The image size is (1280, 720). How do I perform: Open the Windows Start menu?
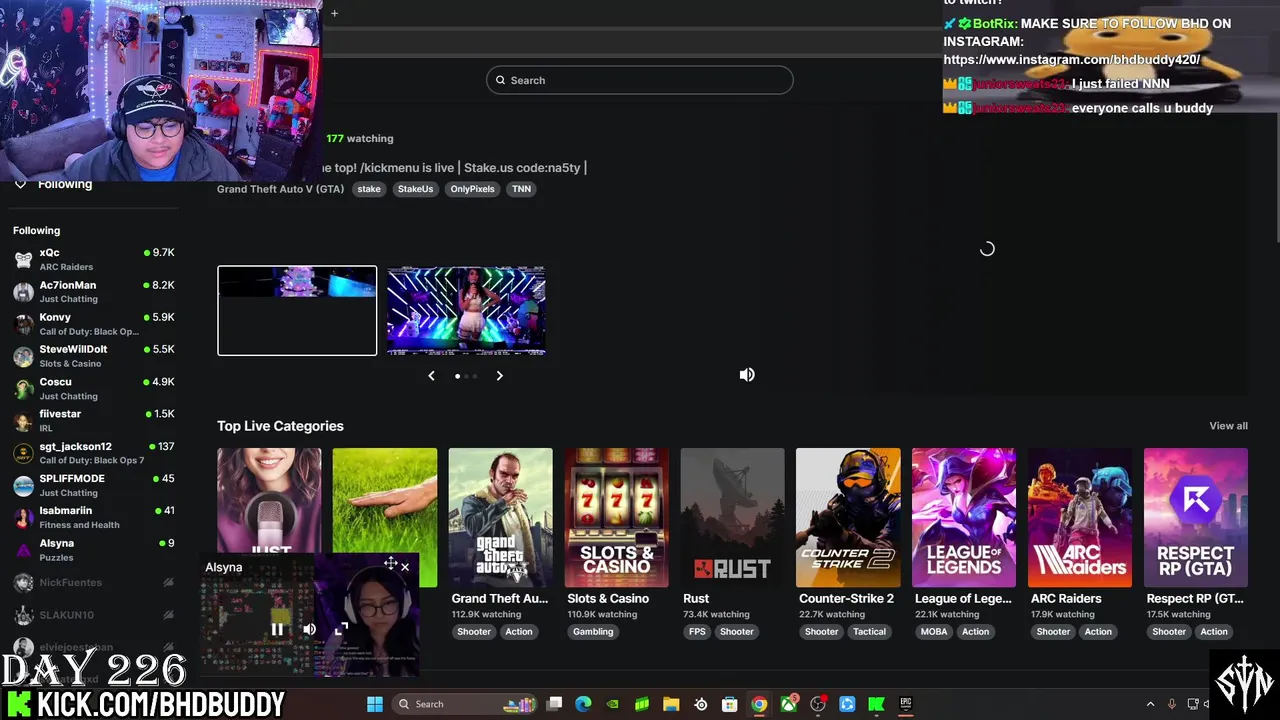pyautogui.click(x=375, y=704)
